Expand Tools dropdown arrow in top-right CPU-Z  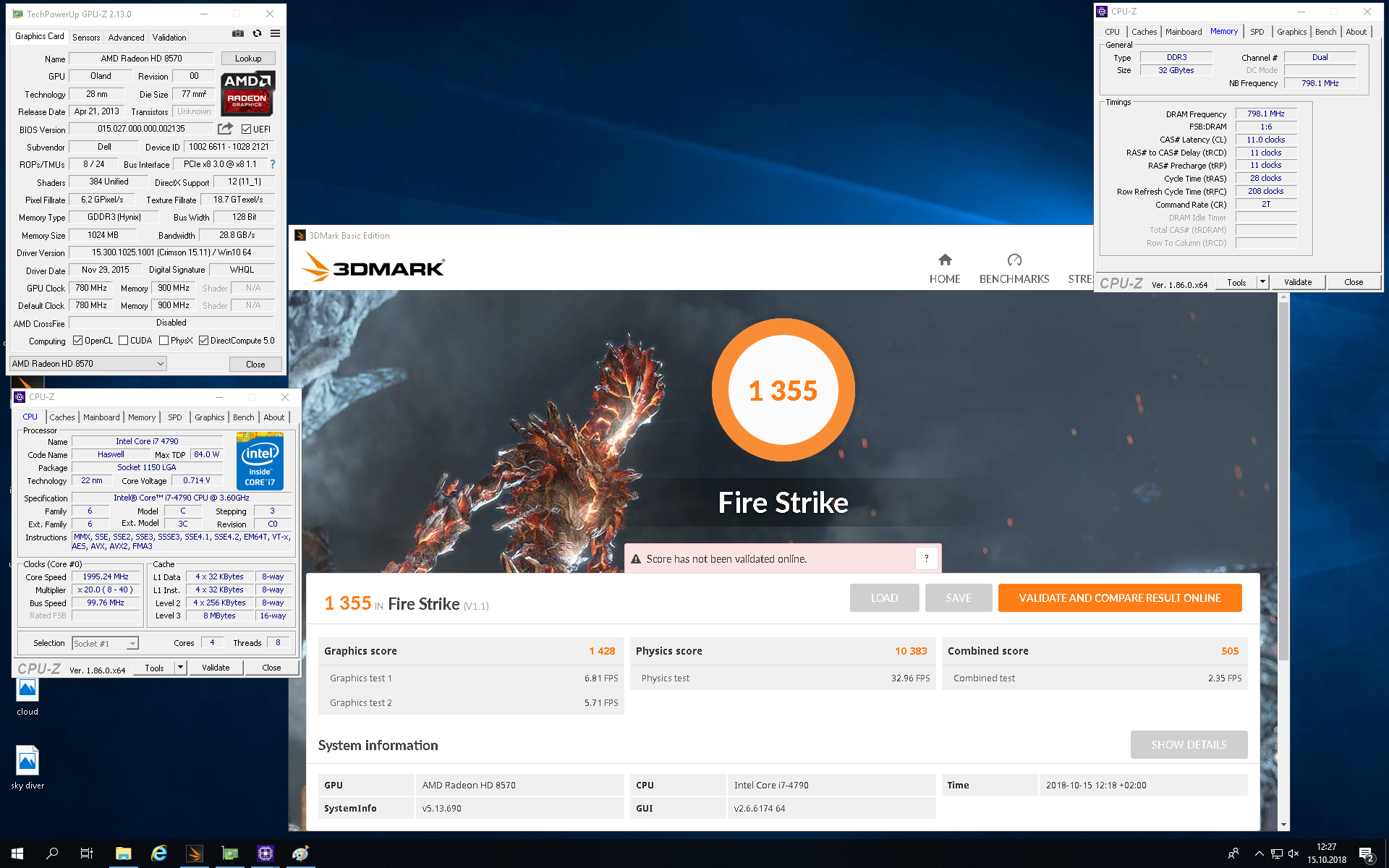tap(1263, 282)
